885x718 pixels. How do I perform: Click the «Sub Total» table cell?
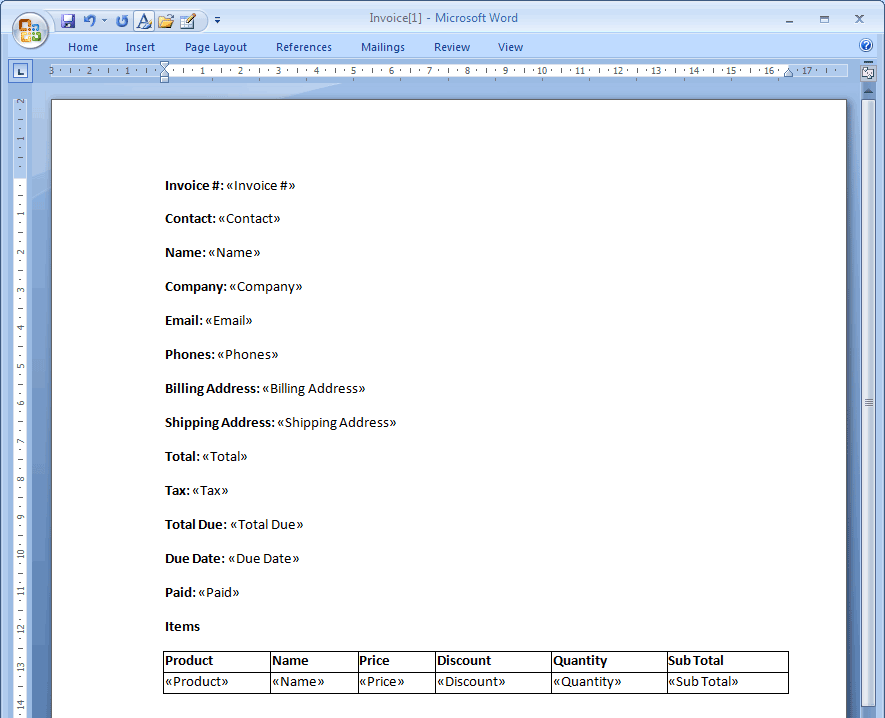coord(728,682)
